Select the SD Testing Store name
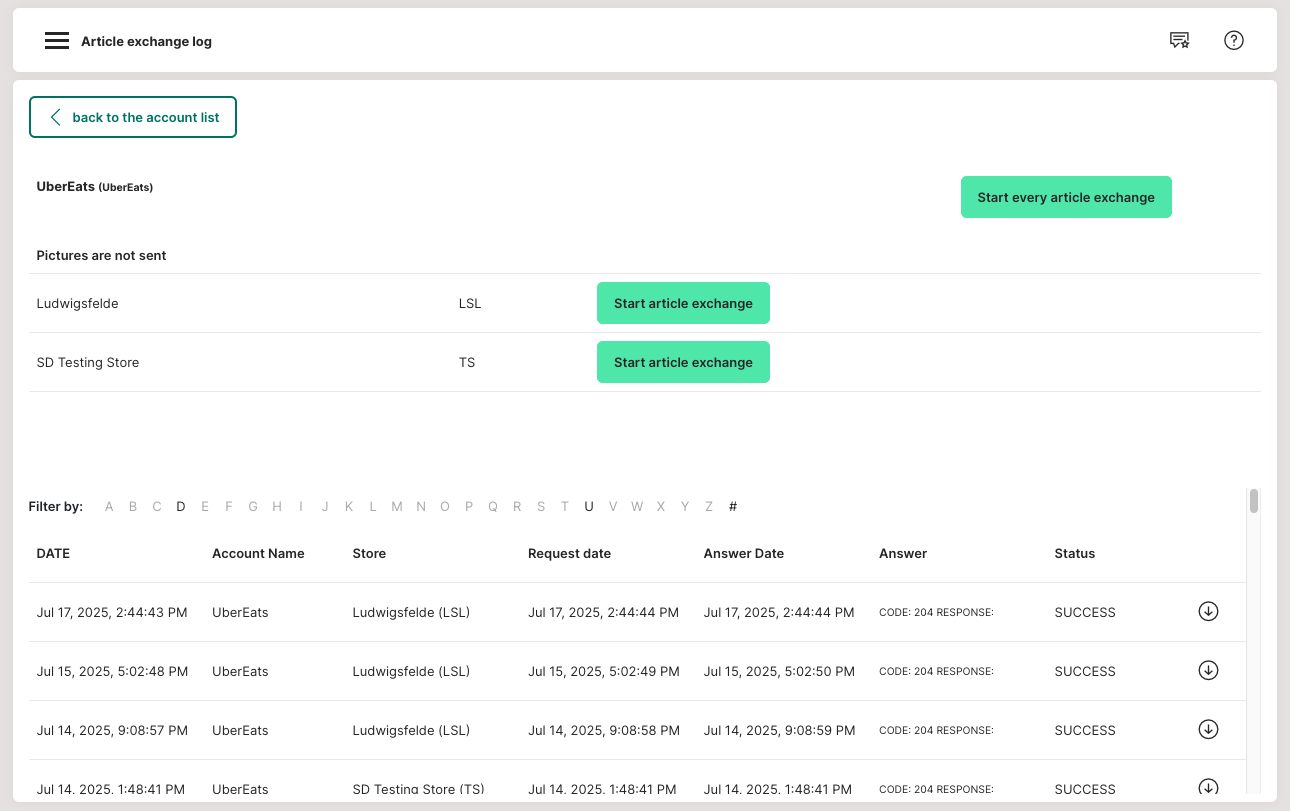 click(x=88, y=362)
